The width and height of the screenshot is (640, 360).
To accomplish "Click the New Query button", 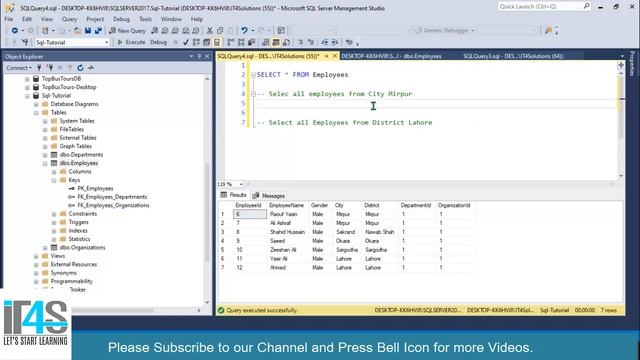I will click(x=127, y=31).
